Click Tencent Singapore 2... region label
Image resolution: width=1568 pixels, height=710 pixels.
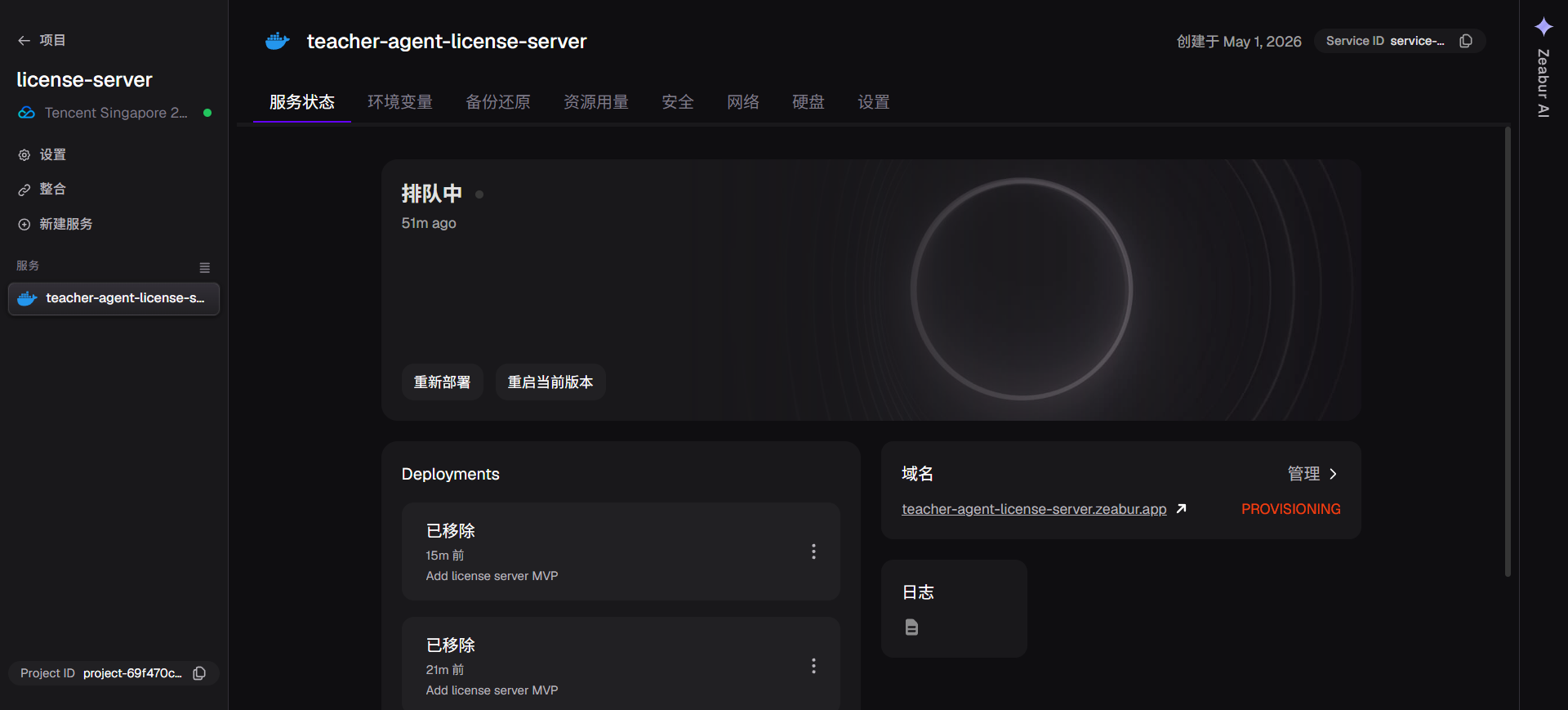(116, 113)
